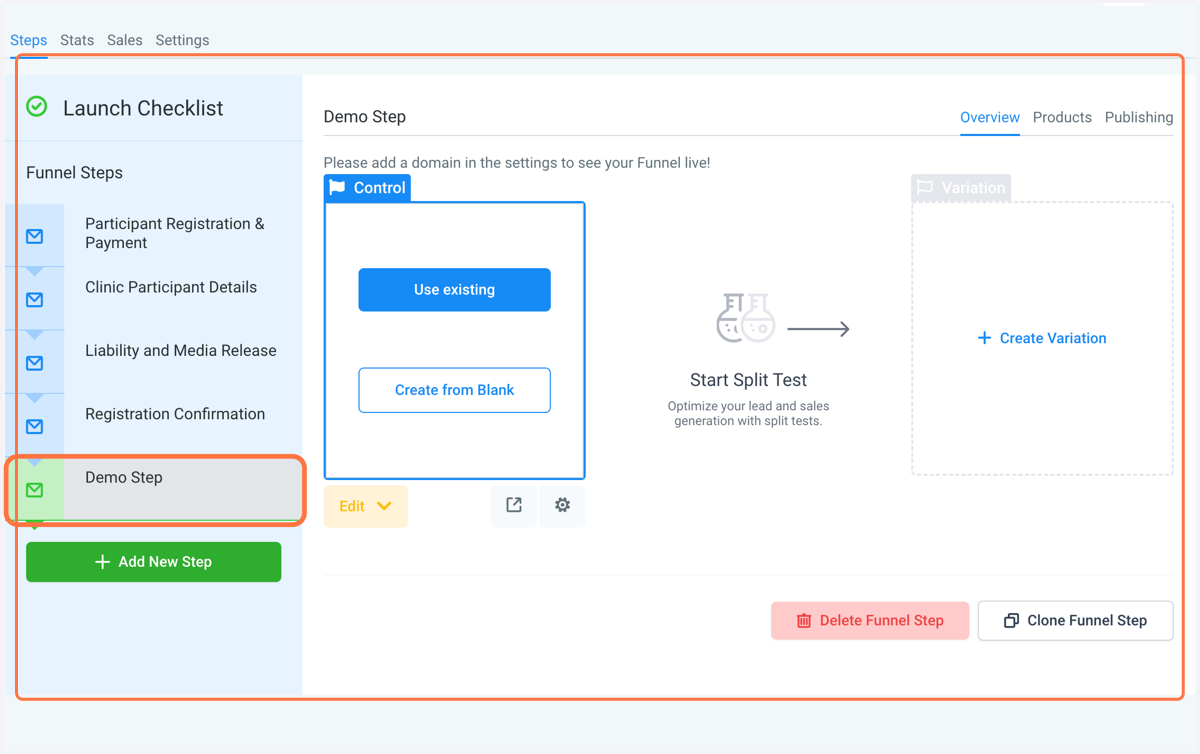The height and width of the screenshot is (754, 1200).
Task: Open the Publishing tab
Action: point(1139,117)
